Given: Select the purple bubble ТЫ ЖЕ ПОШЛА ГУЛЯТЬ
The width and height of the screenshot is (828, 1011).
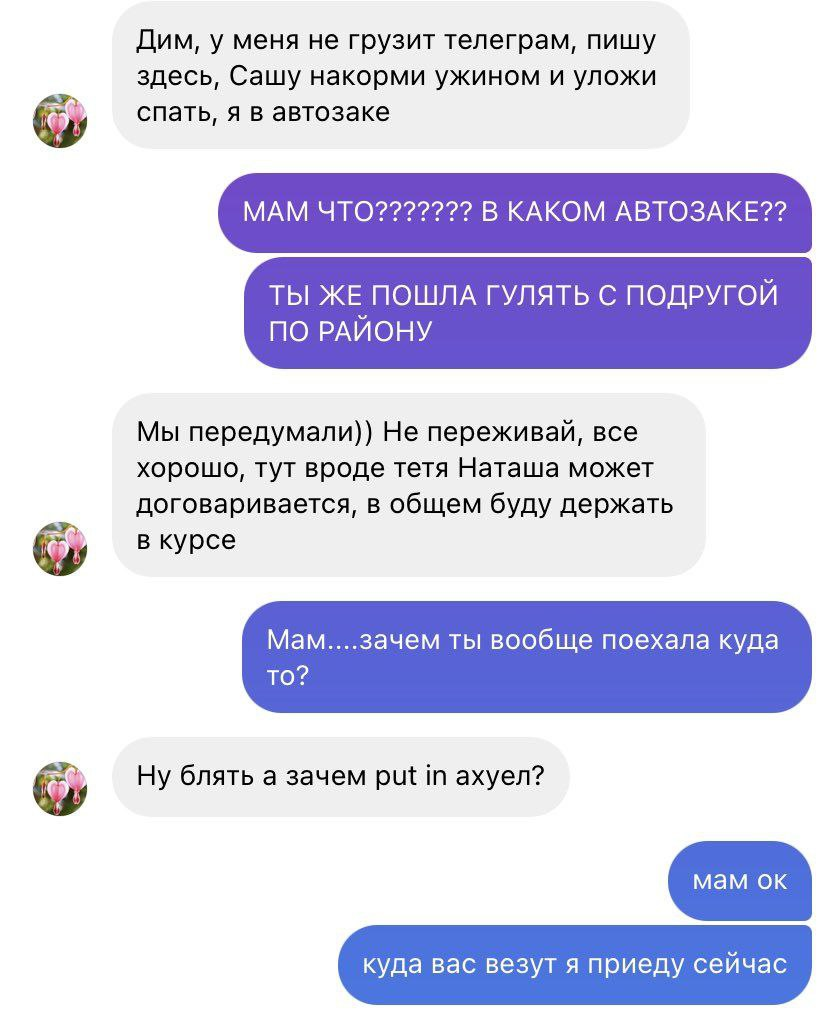Looking at the screenshot, I should tap(527, 313).
